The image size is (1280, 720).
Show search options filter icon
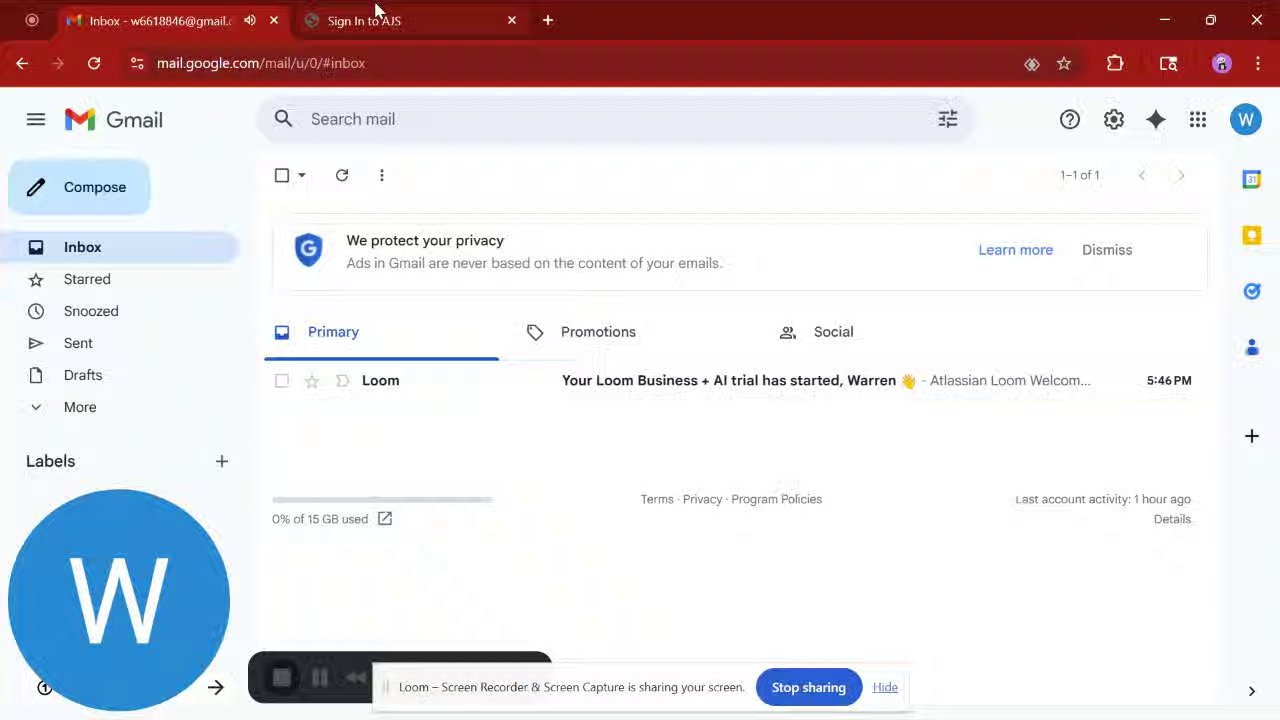point(947,119)
